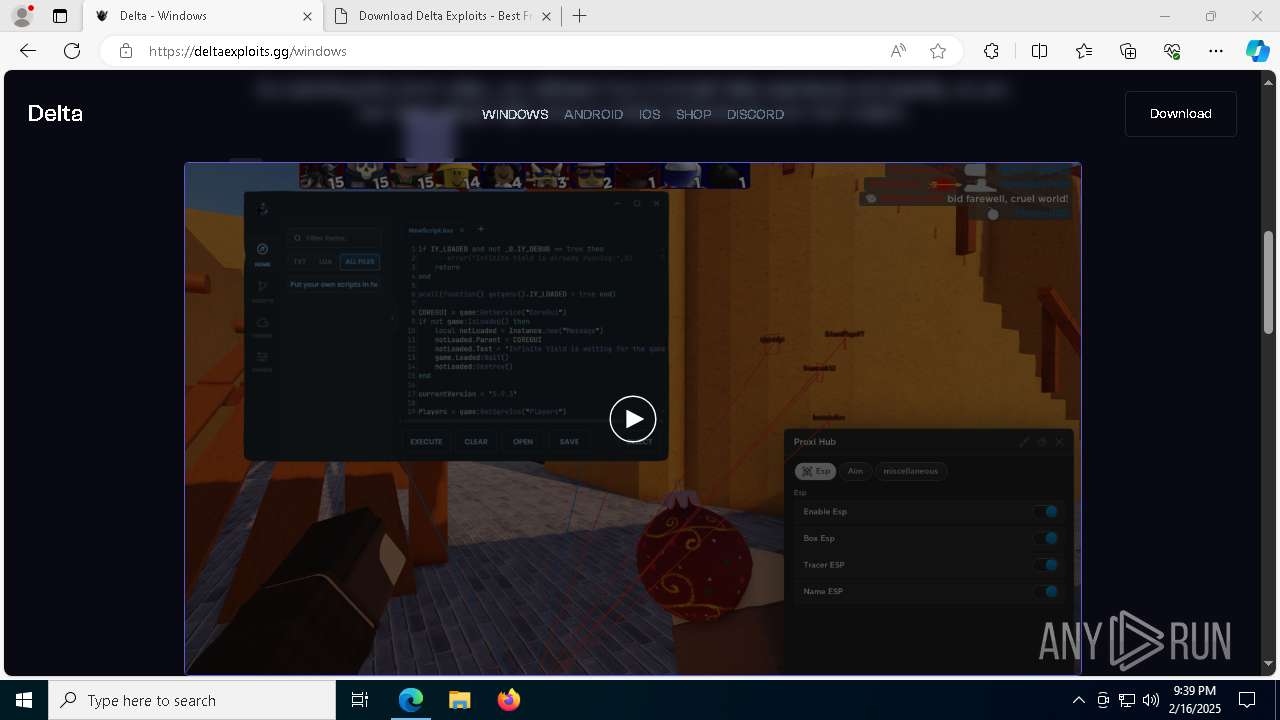Image resolution: width=1280 pixels, height=720 pixels.
Task: Open the IOS nav link
Action: (x=650, y=114)
